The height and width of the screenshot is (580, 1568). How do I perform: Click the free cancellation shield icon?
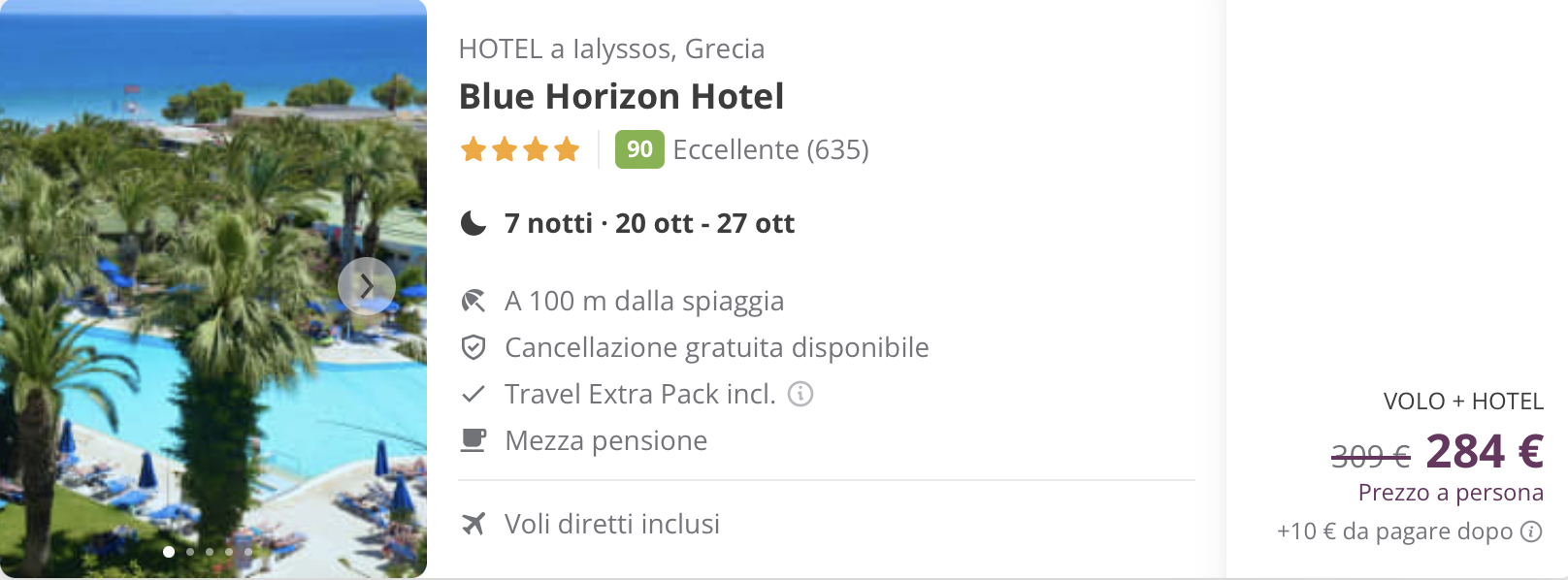click(473, 347)
